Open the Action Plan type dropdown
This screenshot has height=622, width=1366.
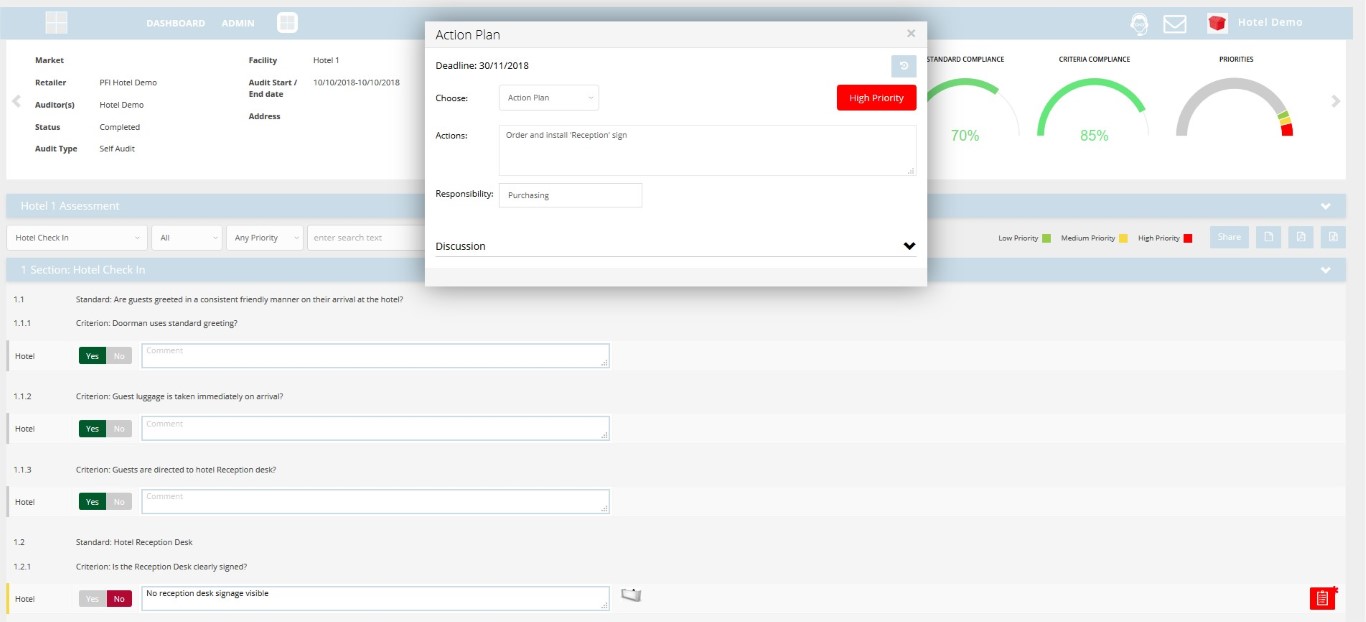coord(548,98)
